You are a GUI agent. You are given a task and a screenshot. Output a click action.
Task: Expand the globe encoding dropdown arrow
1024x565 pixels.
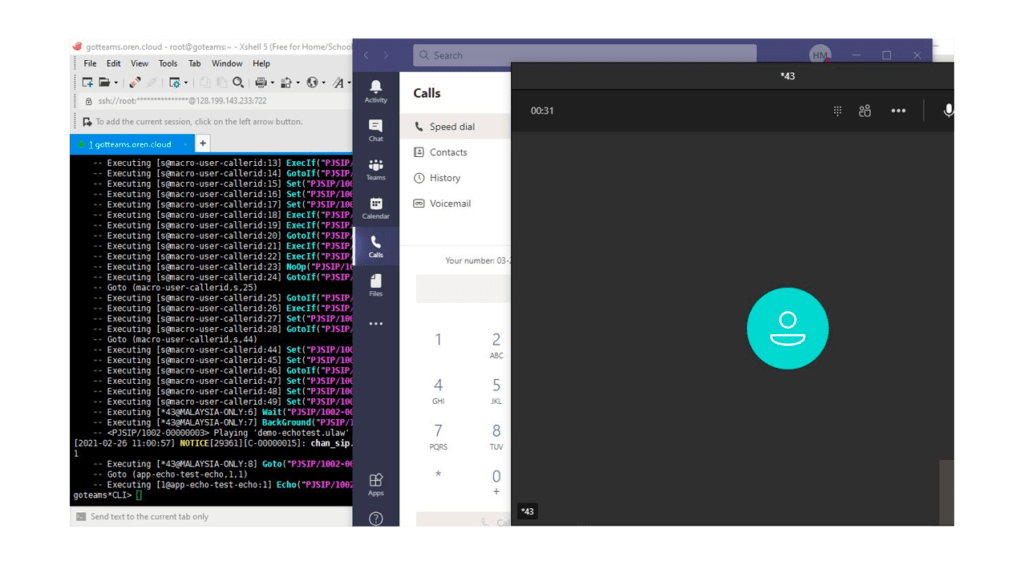(x=323, y=83)
